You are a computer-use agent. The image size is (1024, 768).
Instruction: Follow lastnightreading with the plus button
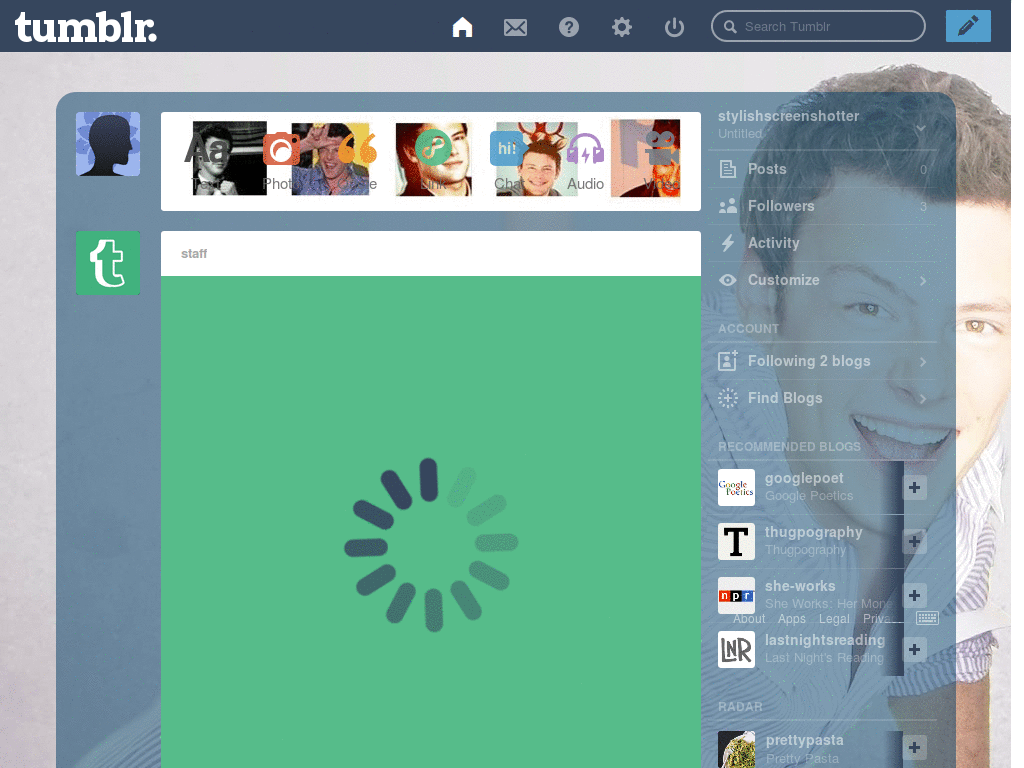coord(914,650)
